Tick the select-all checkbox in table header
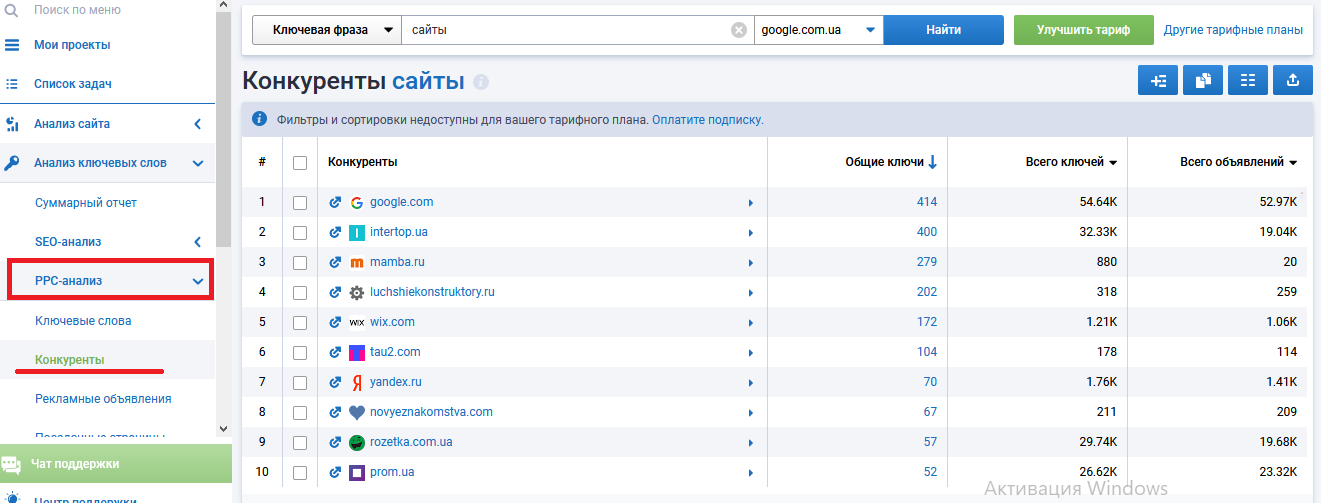This screenshot has width=1321, height=503. pyautogui.click(x=300, y=162)
